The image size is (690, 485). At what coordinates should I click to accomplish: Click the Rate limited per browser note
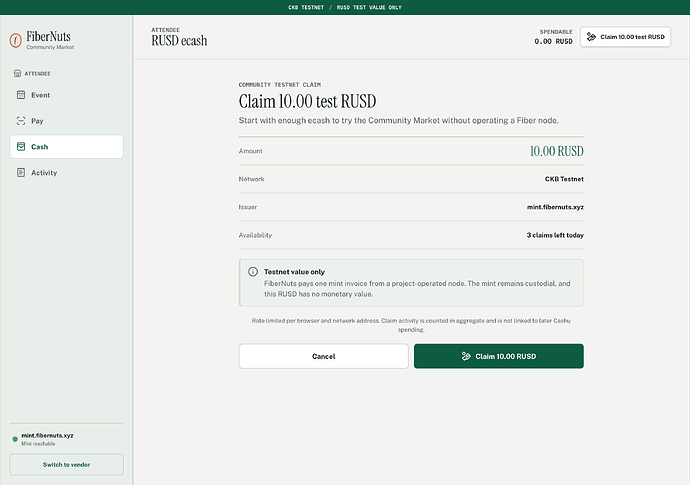[x=411, y=325]
